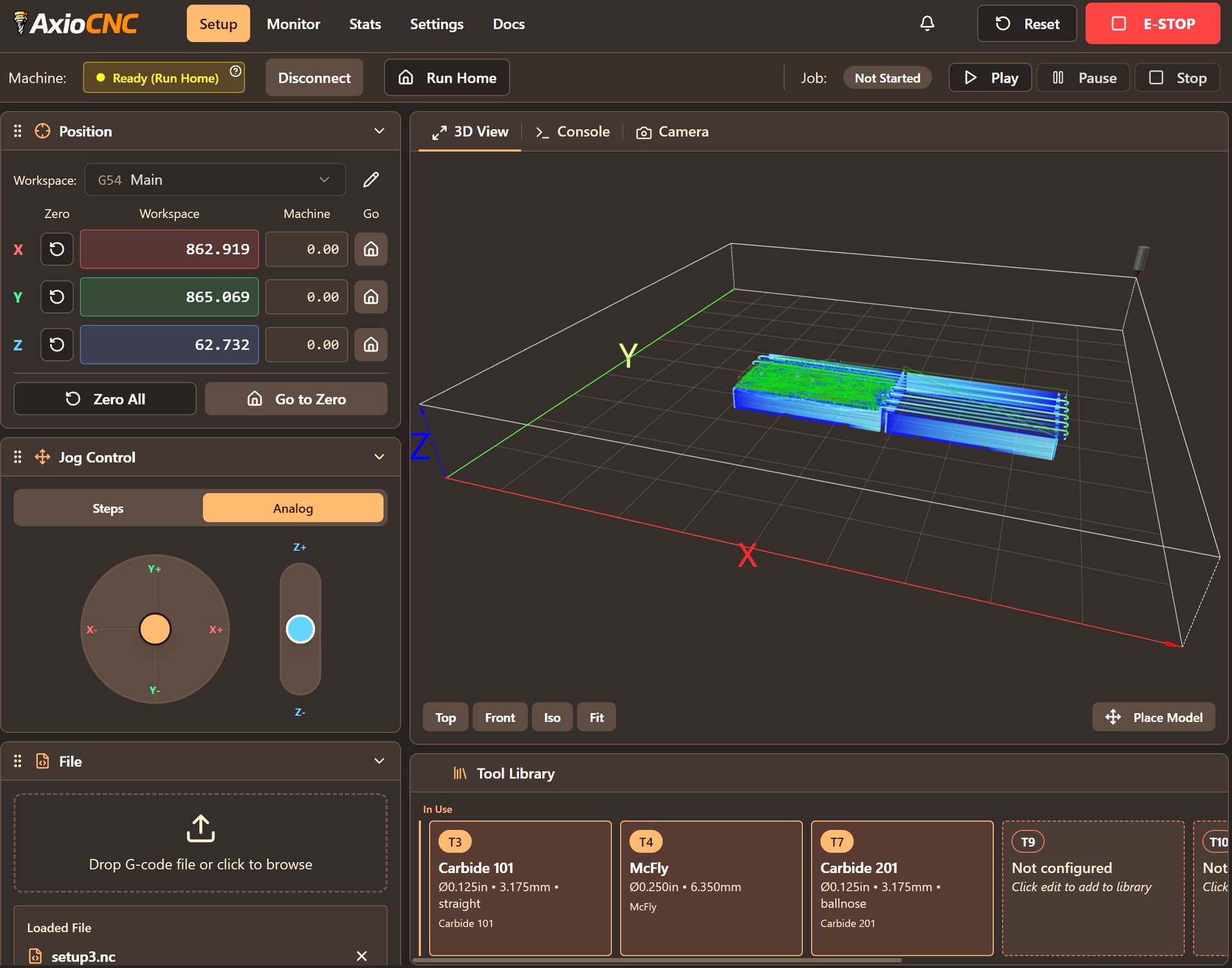Click the Go to Zero button
This screenshot has width=1232, height=968.
pos(296,399)
